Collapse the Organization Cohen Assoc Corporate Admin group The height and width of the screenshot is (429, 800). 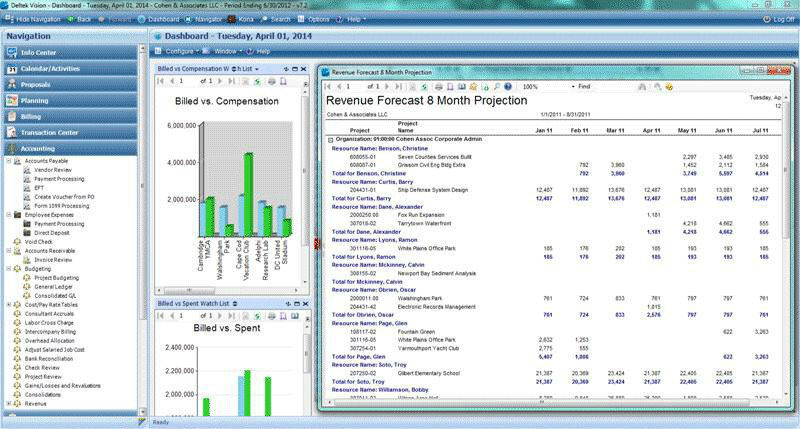coord(331,140)
